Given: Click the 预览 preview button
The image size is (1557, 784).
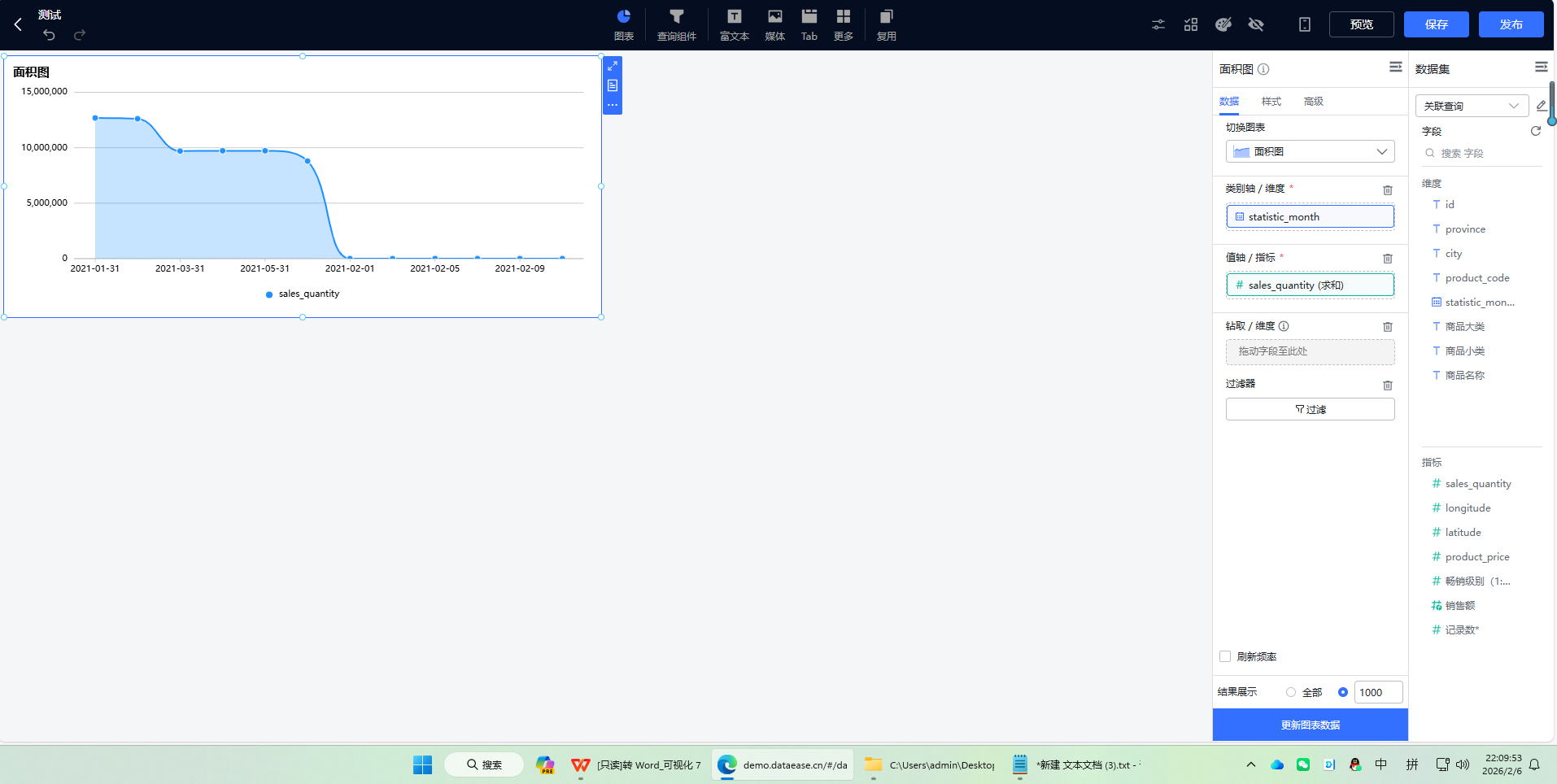Looking at the screenshot, I should coord(1362,24).
